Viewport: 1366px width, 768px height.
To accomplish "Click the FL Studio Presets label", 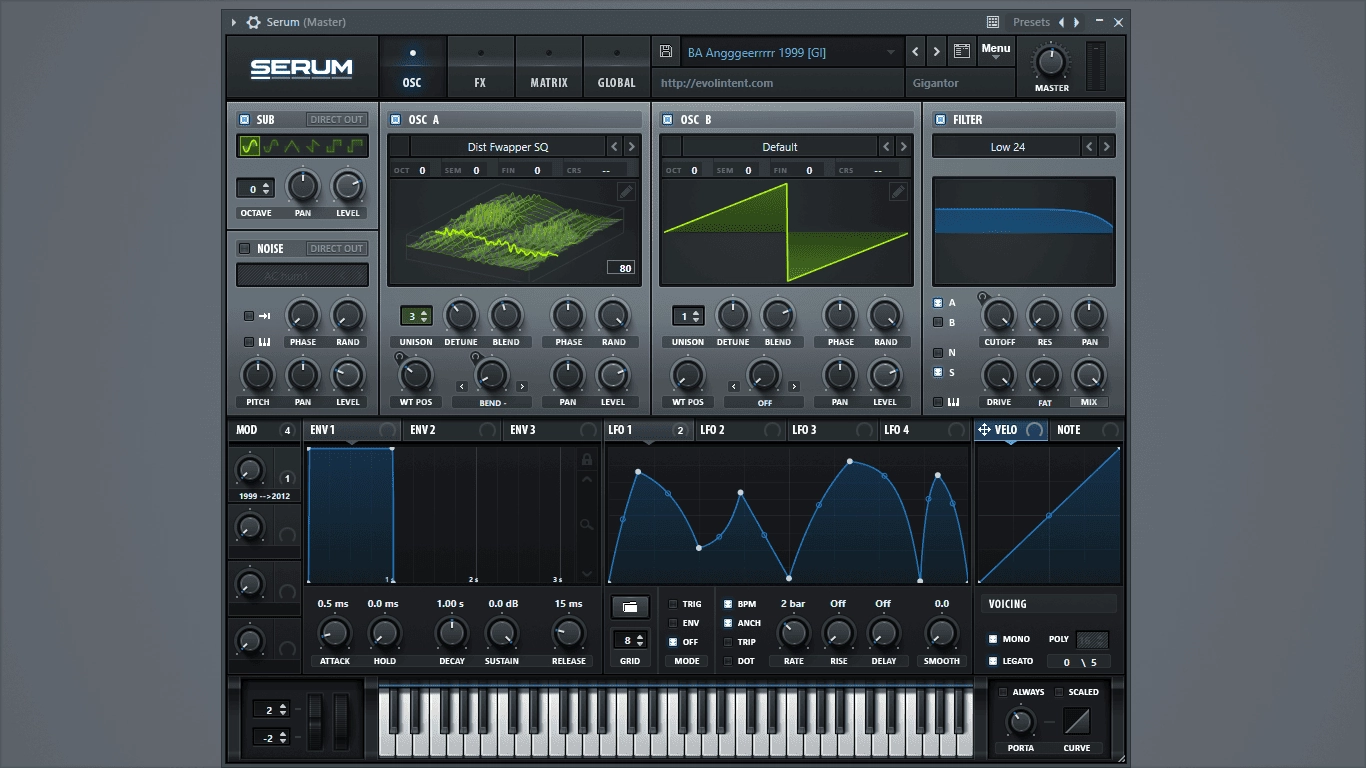I will pyautogui.click(x=1031, y=22).
